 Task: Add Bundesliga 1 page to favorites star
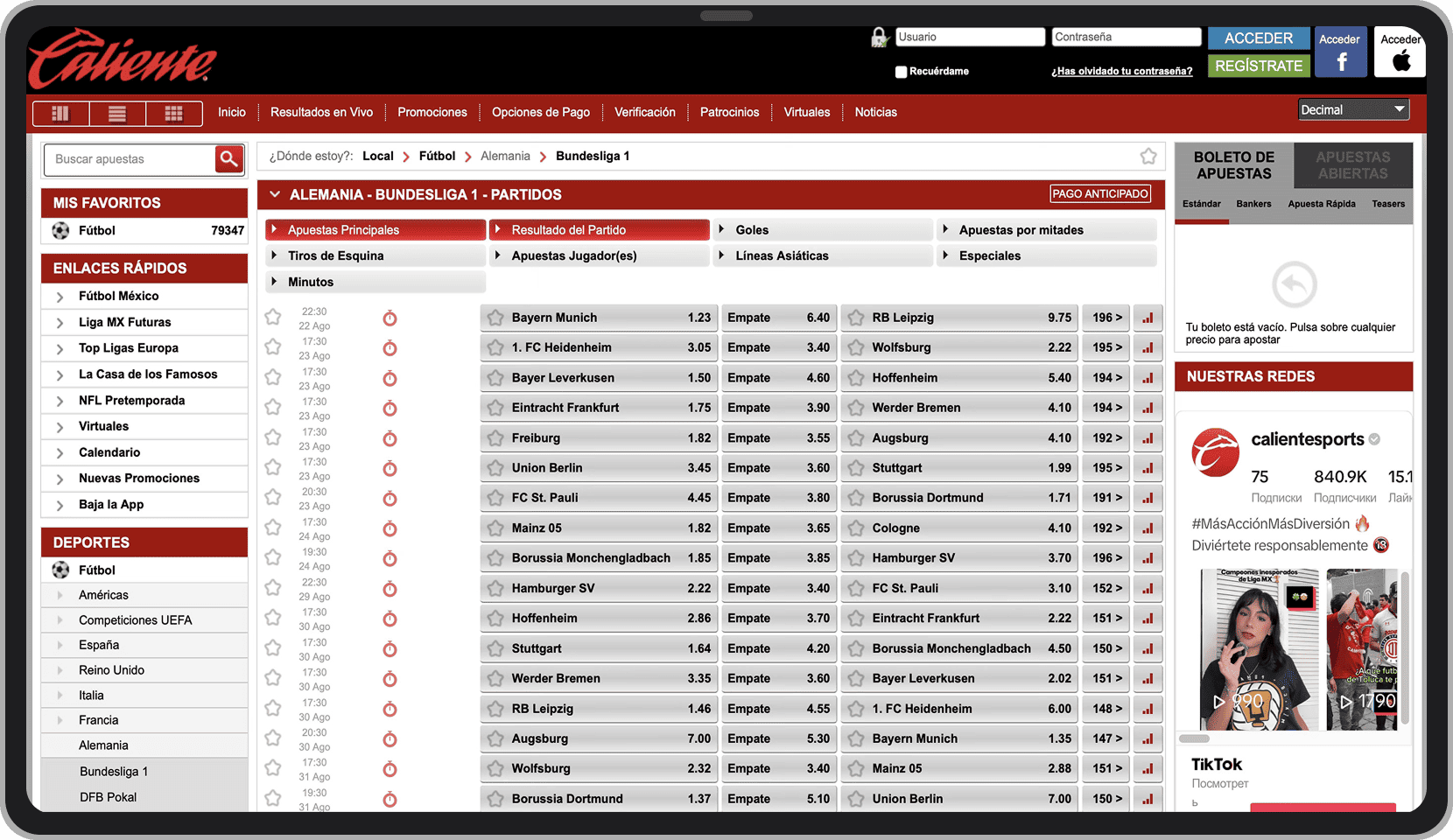click(x=1148, y=157)
